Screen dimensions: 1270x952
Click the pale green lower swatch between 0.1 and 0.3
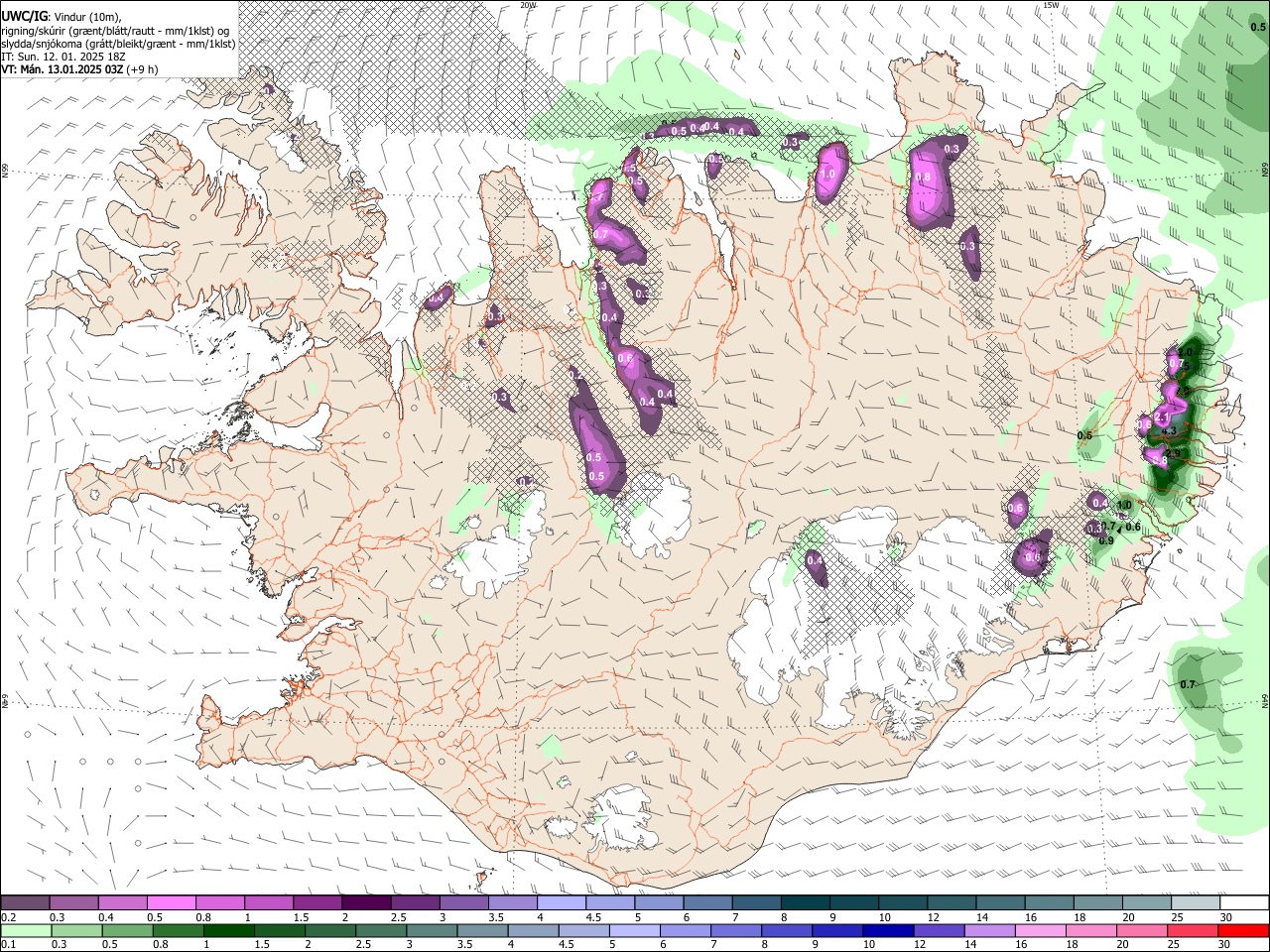coord(26,929)
